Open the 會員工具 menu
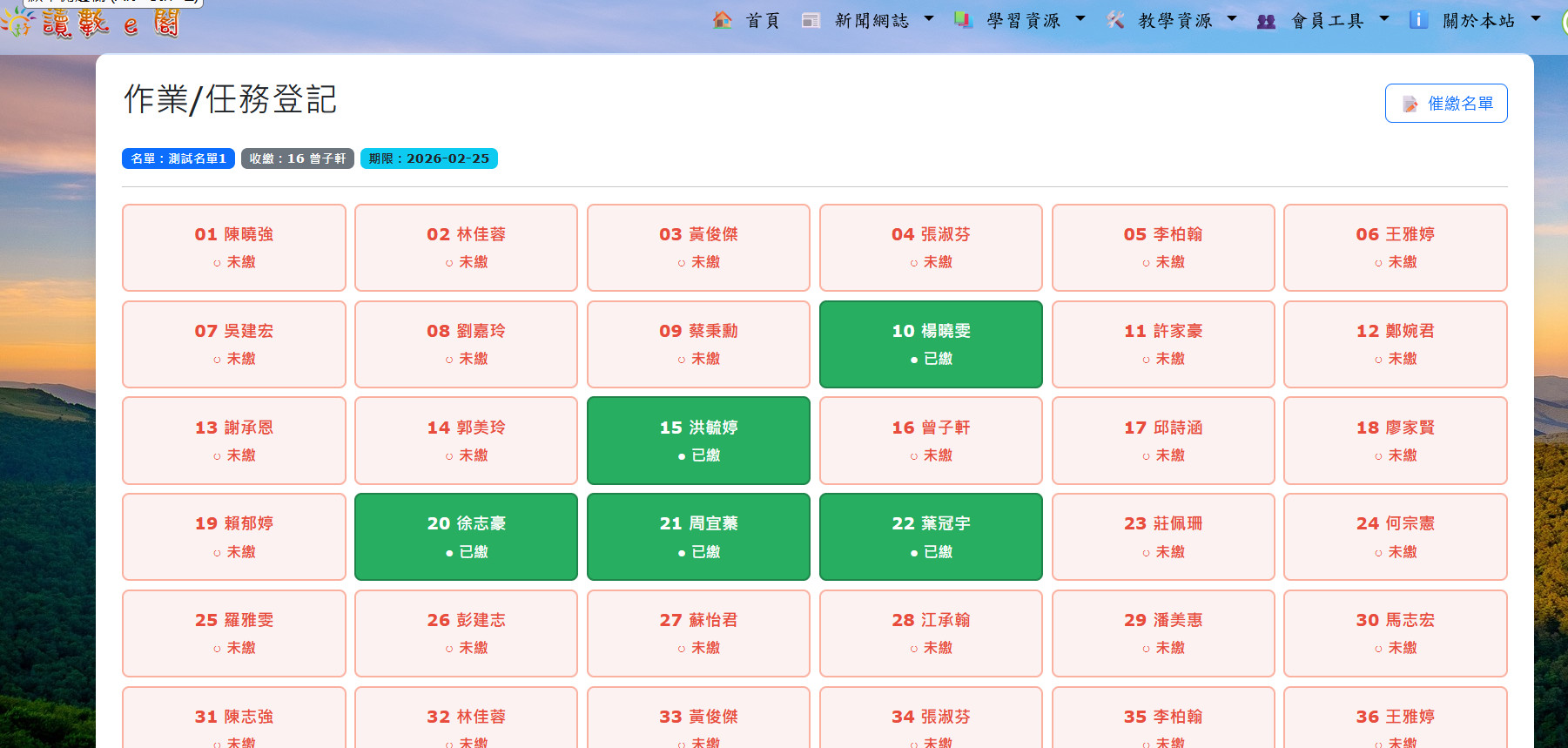 coord(1327,21)
